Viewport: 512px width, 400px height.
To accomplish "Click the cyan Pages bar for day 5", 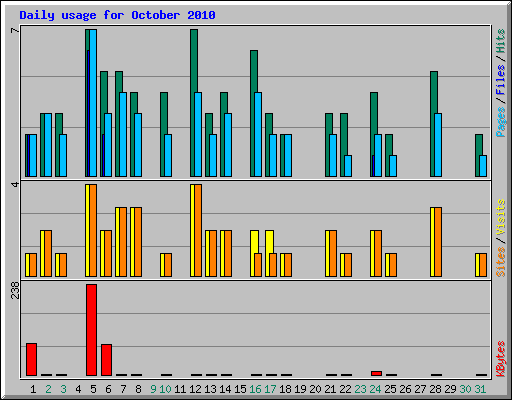I will click(93, 103).
